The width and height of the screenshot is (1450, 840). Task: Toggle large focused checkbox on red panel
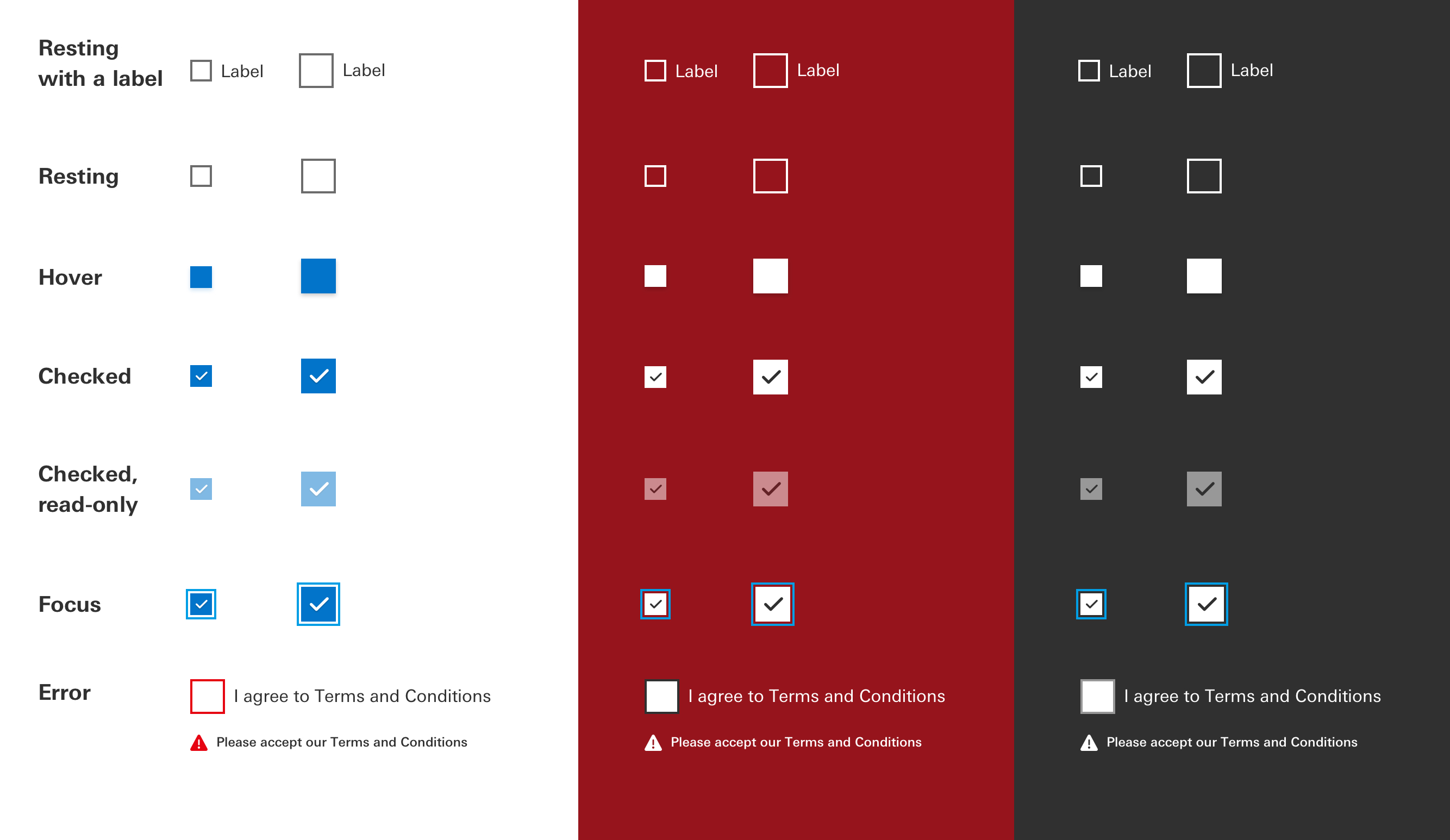(x=773, y=604)
